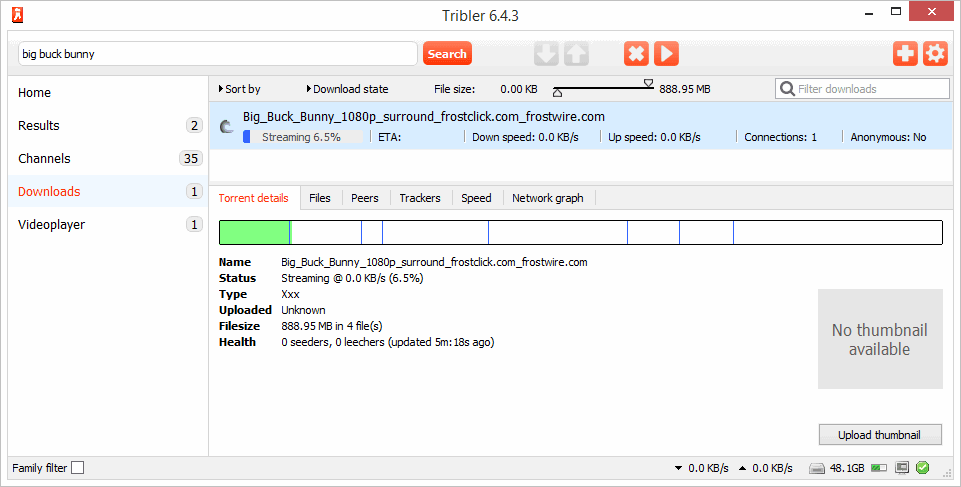Open download speed limit arrow in status bar
The image size is (961, 487).
[x=679, y=468]
